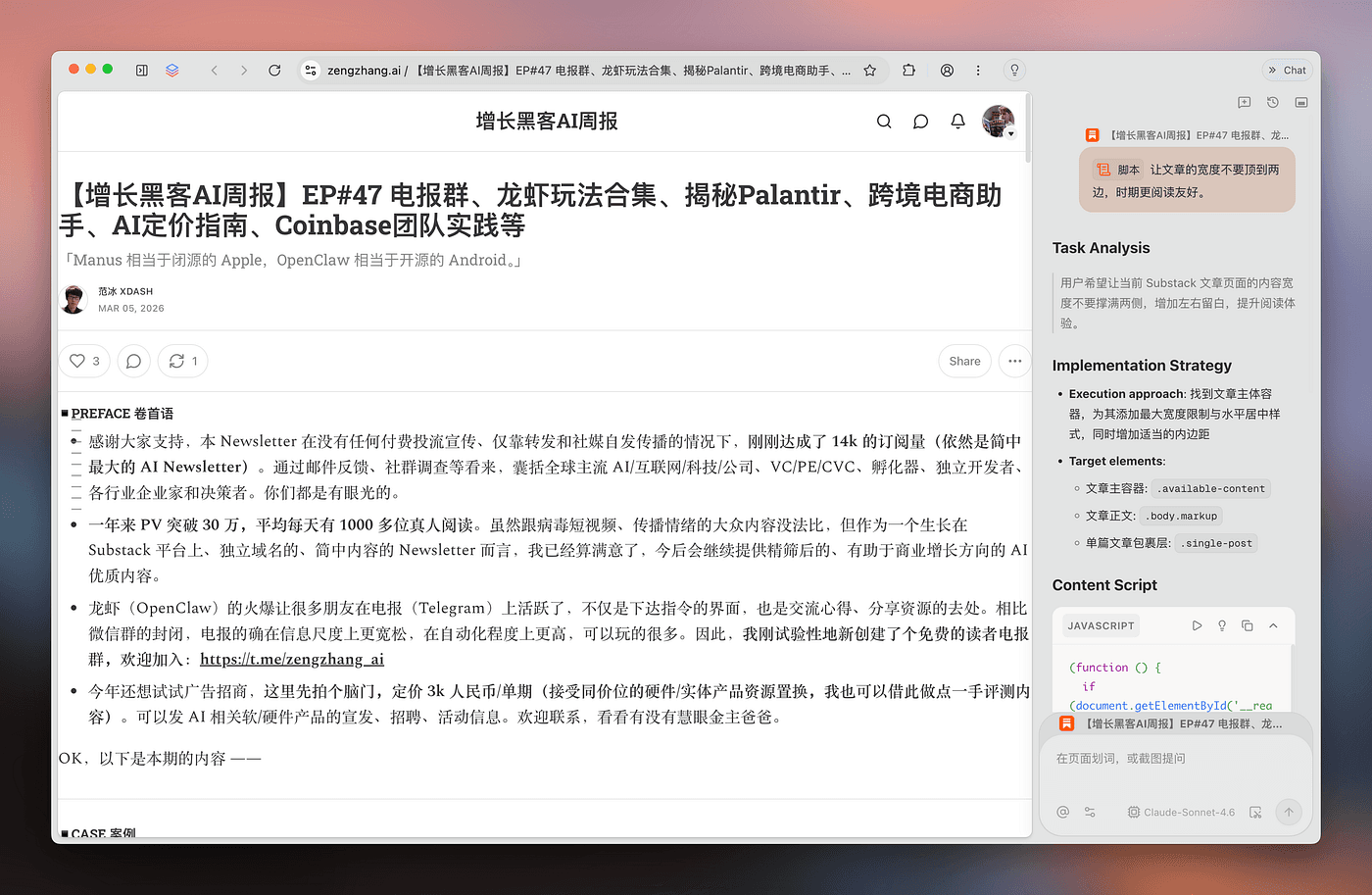Open post more-options ellipsis button

(x=1014, y=361)
